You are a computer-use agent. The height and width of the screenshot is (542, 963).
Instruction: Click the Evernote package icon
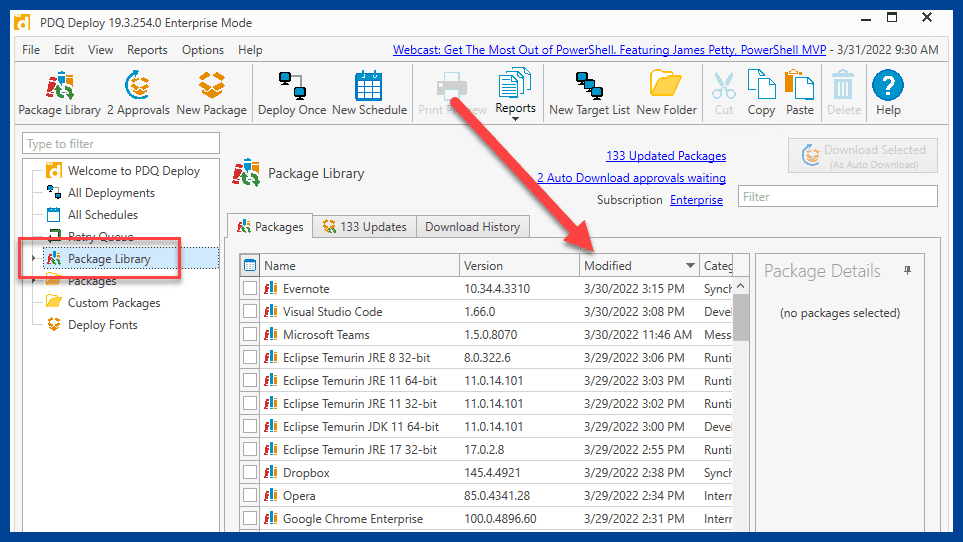(270, 288)
